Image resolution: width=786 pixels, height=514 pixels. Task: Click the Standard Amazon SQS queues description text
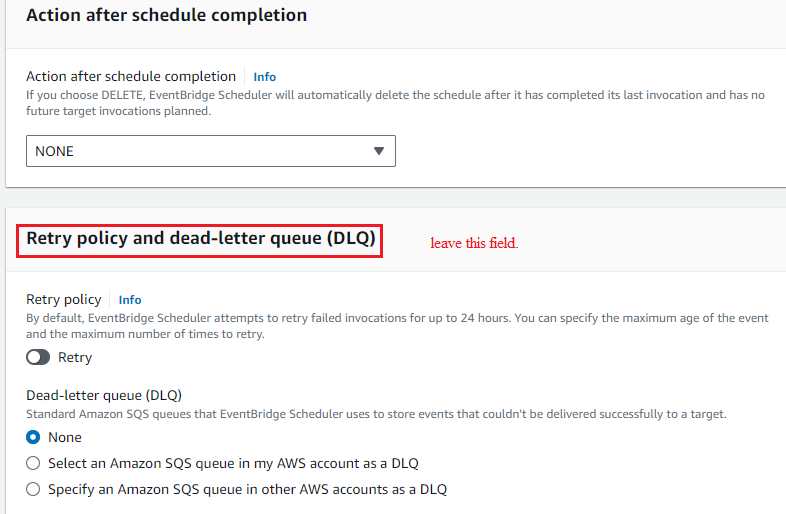tap(376, 414)
